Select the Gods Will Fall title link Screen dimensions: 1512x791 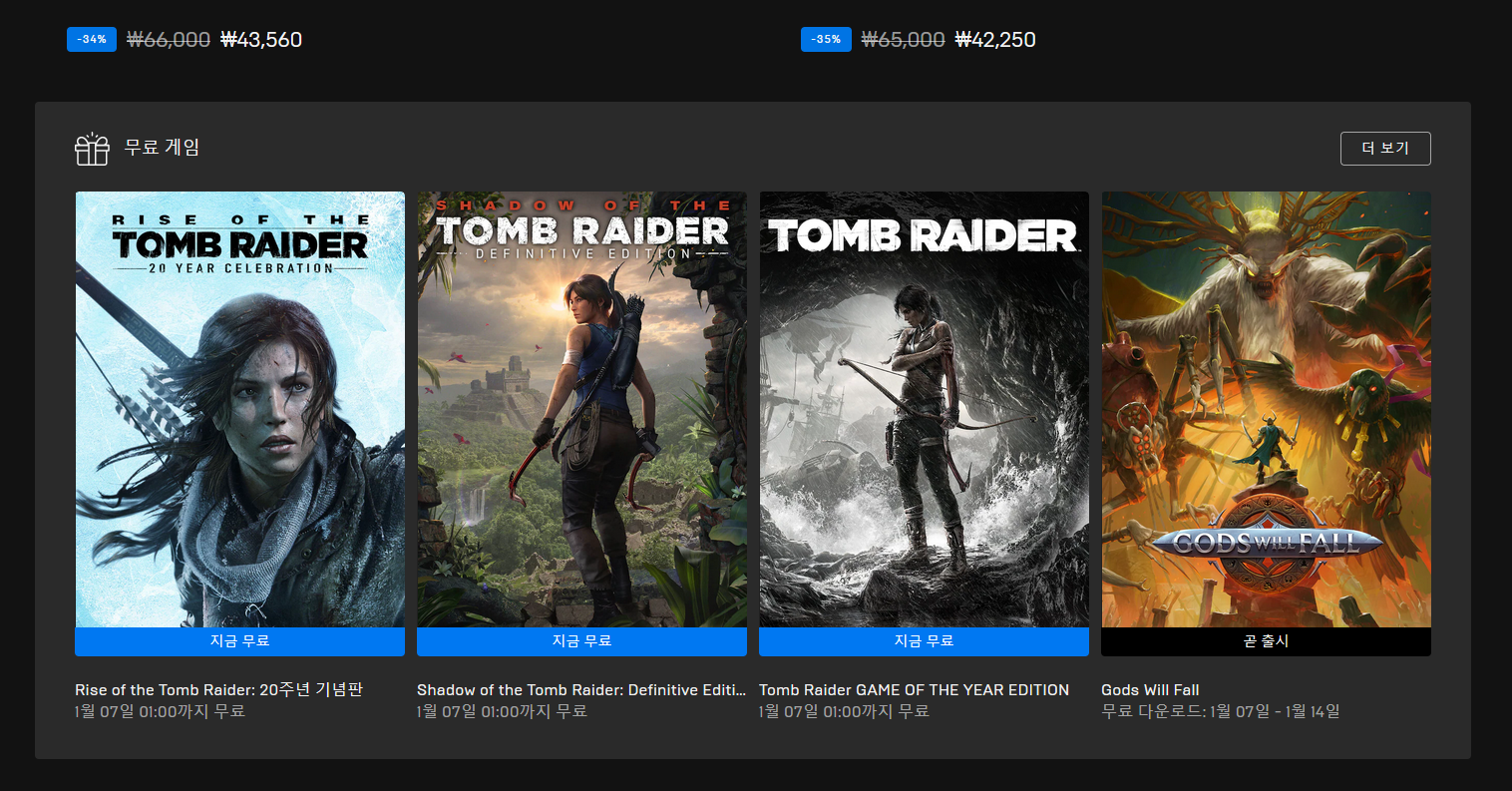pyautogui.click(x=1150, y=689)
